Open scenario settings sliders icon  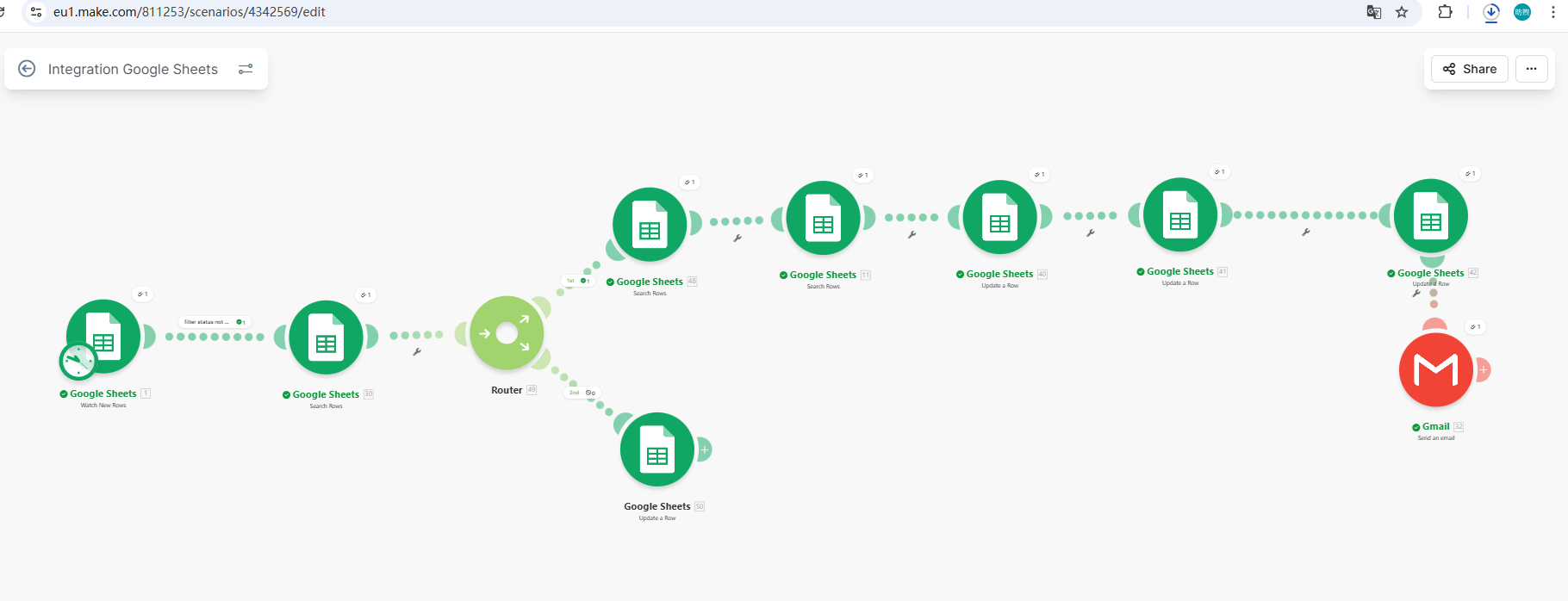tap(246, 69)
